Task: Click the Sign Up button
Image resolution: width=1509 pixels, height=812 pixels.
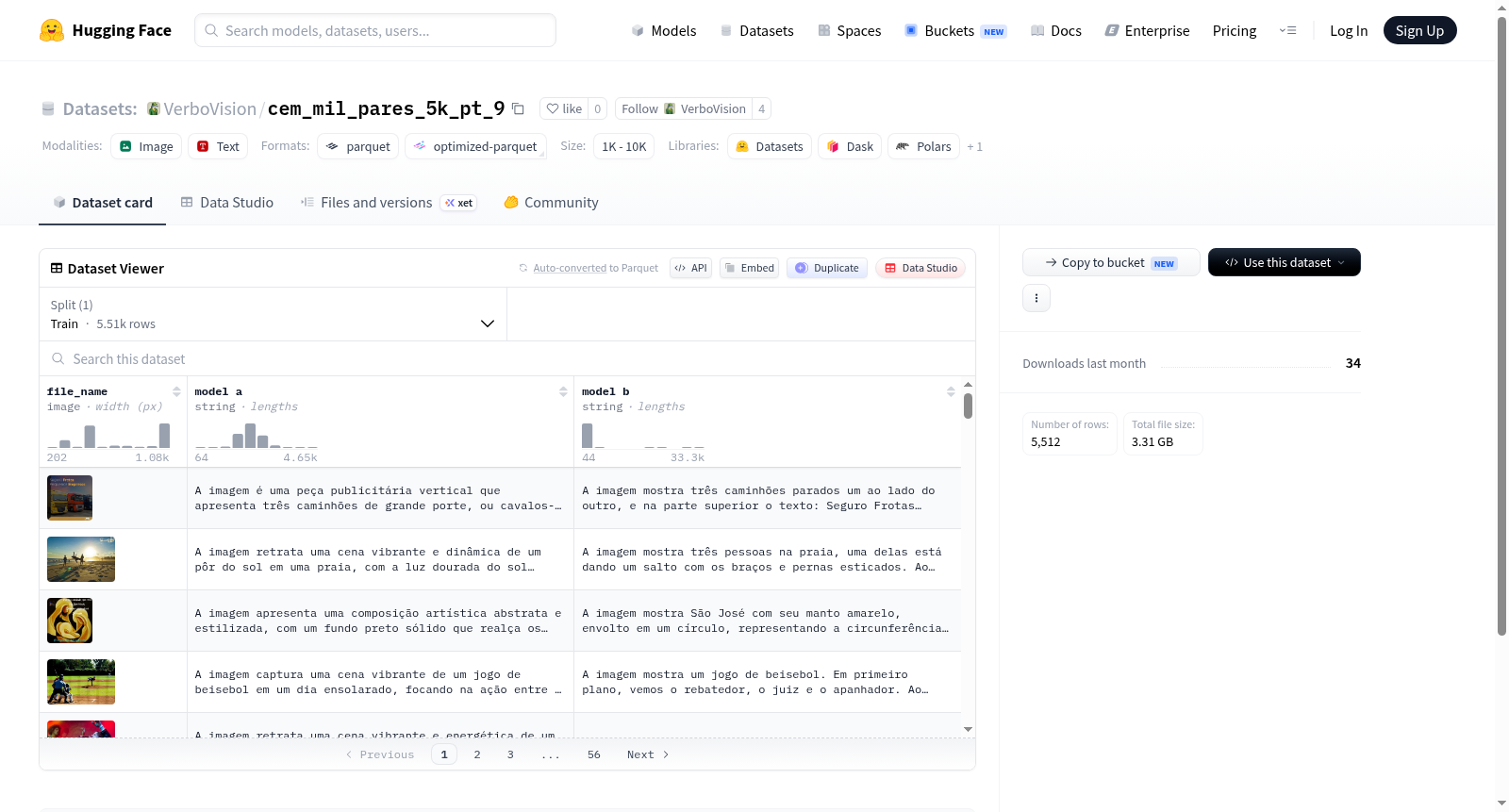Action: tap(1419, 30)
